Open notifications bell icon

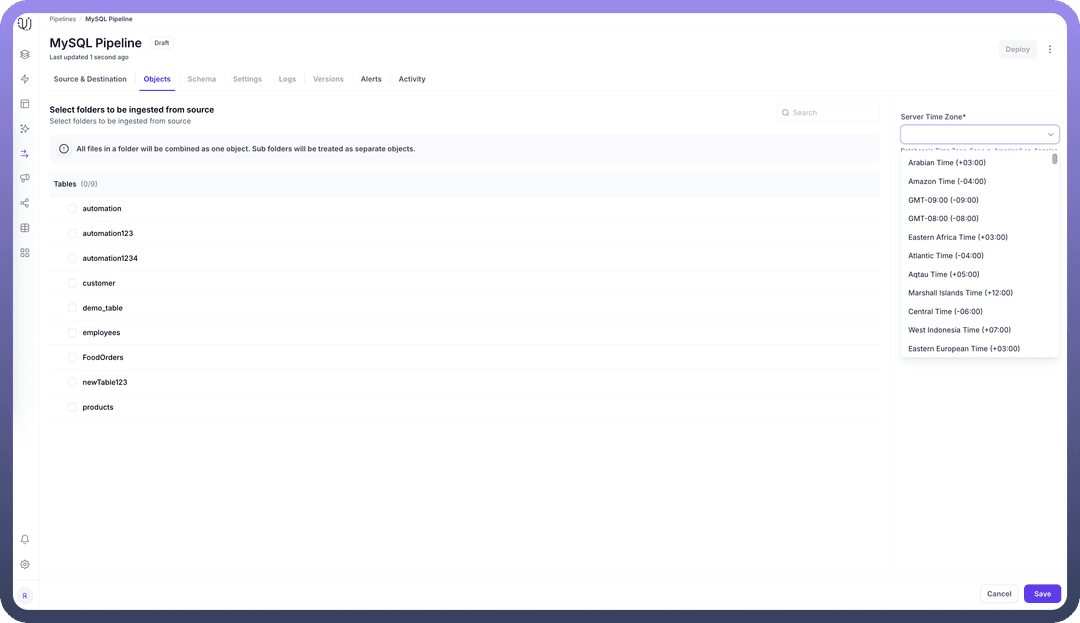pos(25,540)
